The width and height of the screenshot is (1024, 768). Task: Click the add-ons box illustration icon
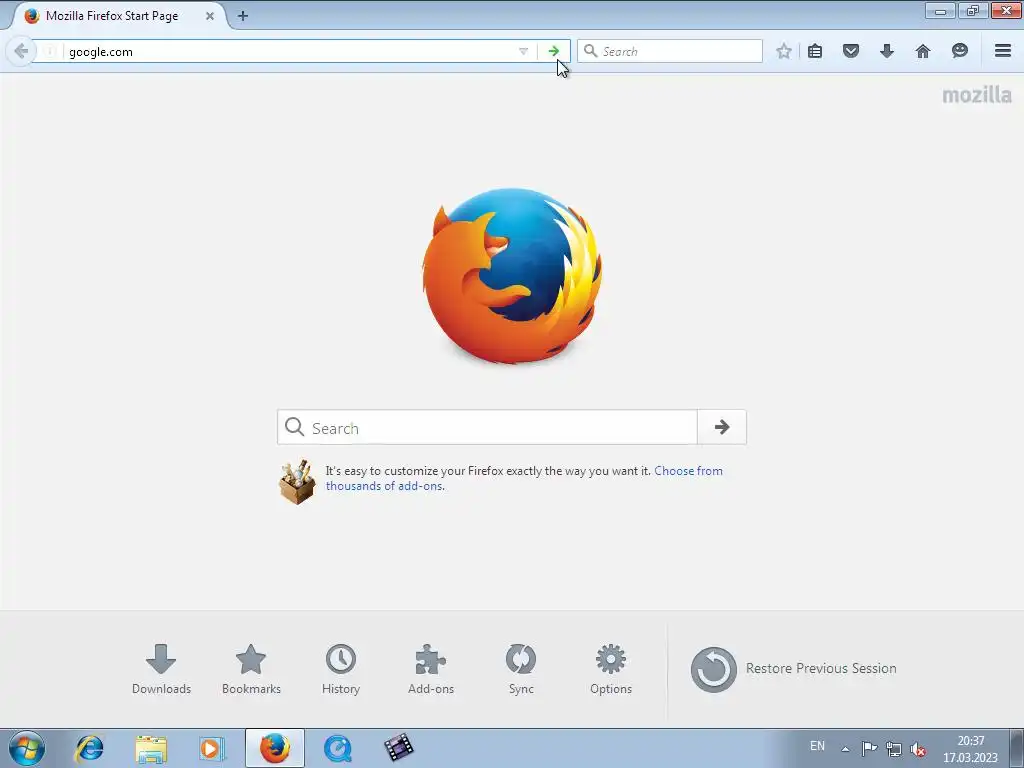pos(297,482)
